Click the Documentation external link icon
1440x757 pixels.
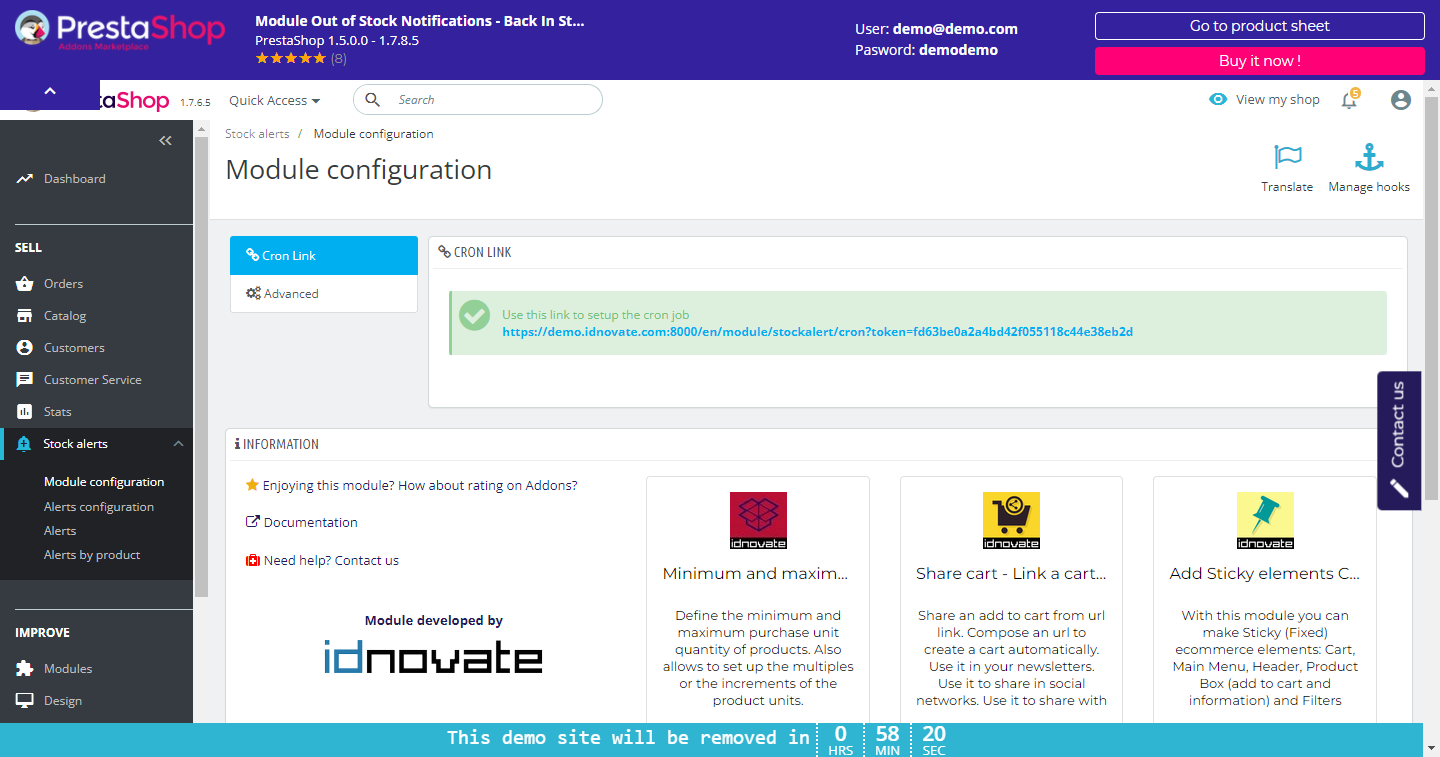[x=252, y=522]
